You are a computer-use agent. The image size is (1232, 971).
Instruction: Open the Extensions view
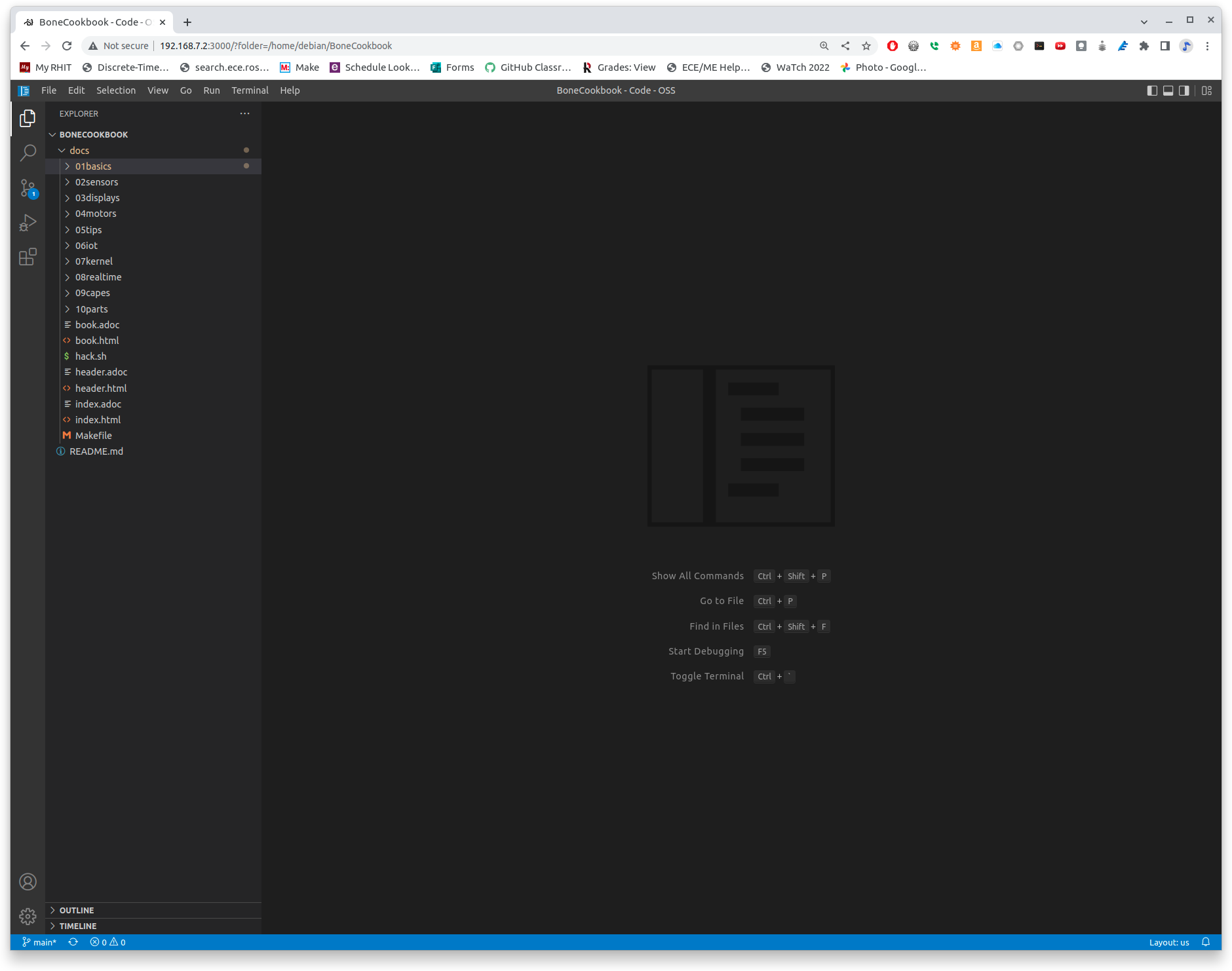(28, 257)
